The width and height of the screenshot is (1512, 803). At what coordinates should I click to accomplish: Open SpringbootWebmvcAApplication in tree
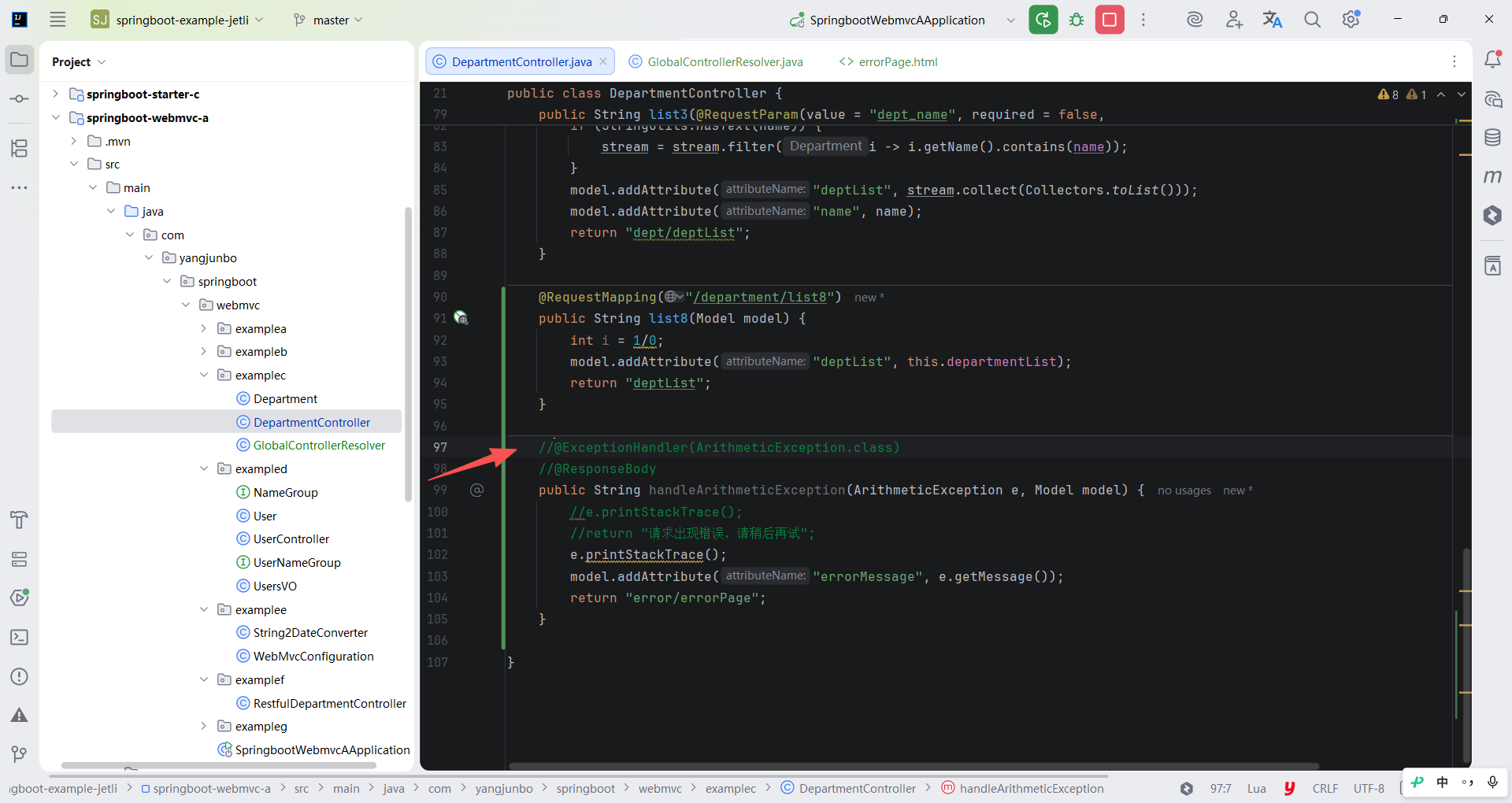pyautogui.click(x=322, y=749)
